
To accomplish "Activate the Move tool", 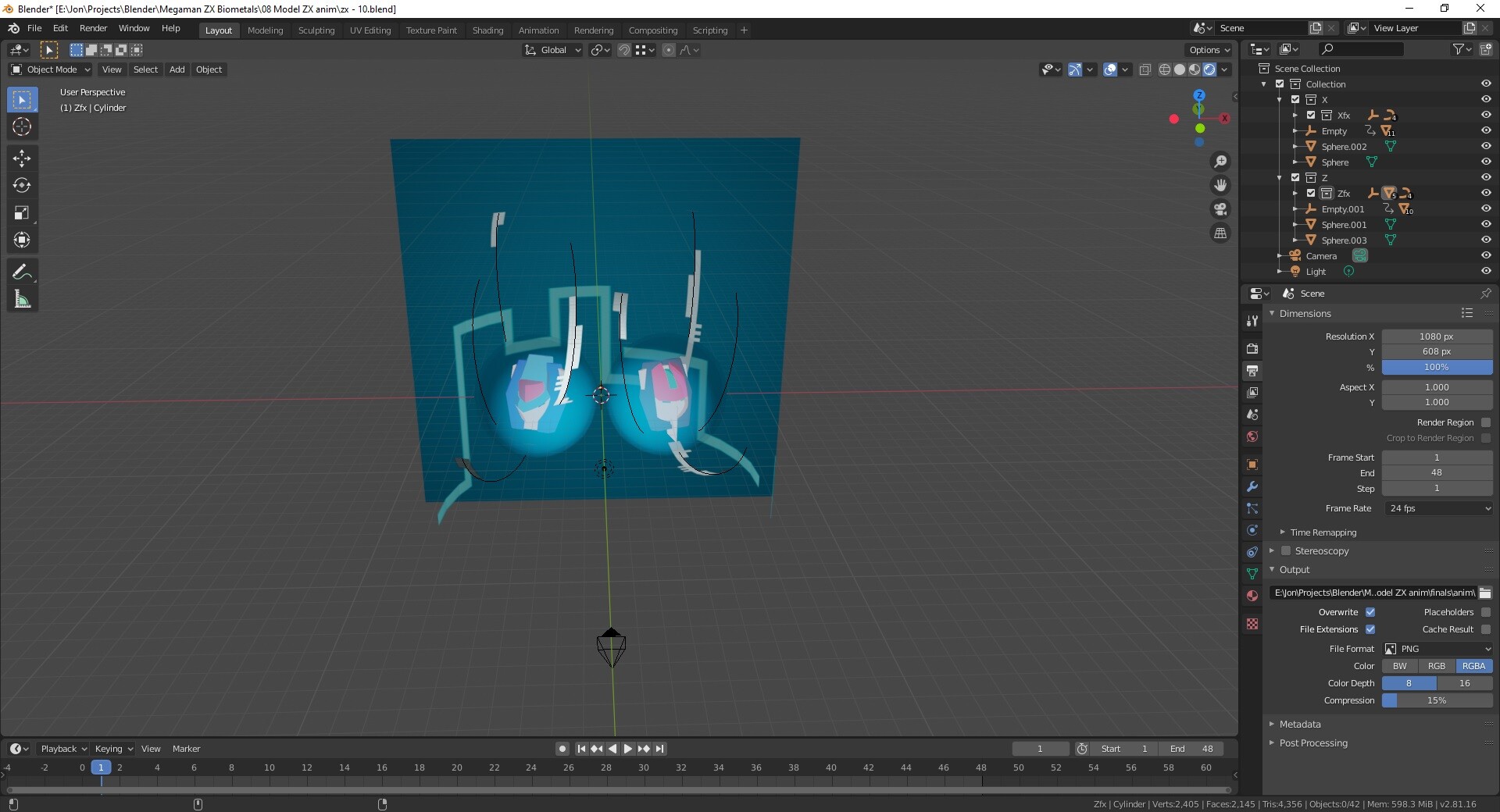I will tap(22, 158).
